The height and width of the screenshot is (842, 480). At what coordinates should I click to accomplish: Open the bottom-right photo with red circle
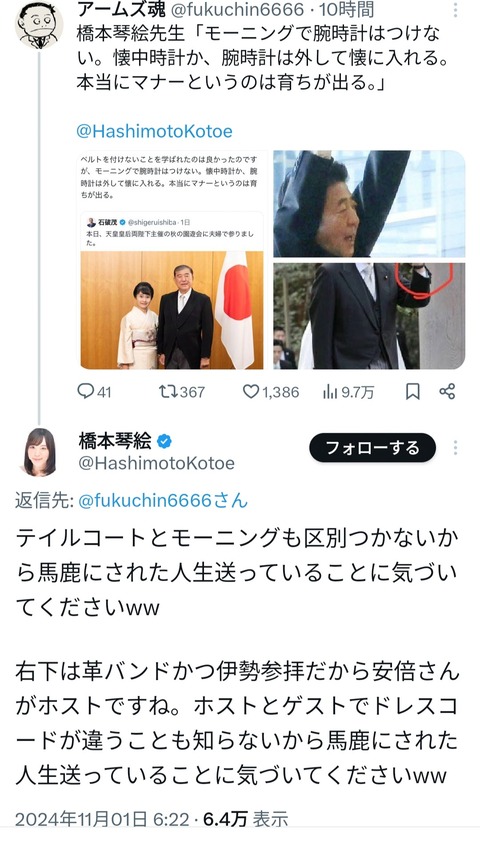369,316
